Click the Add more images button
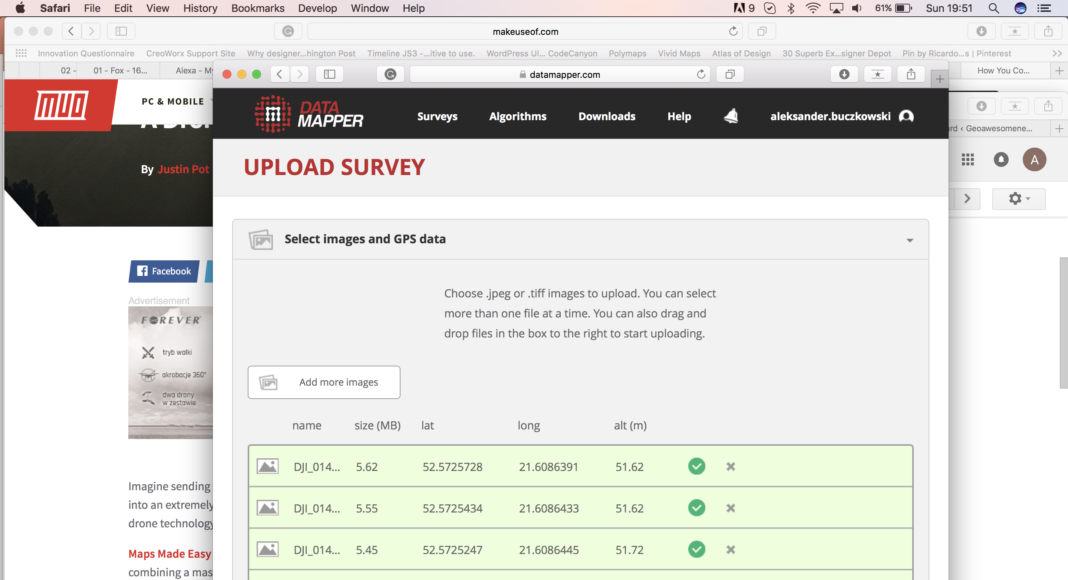Viewport: 1068px width, 580px height. (x=324, y=382)
